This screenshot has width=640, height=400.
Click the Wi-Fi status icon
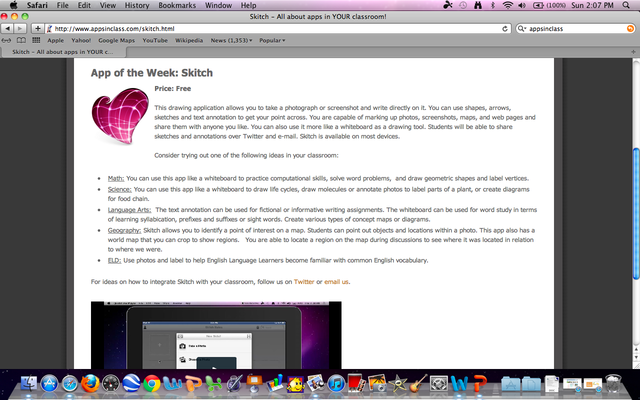pos(508,5)
